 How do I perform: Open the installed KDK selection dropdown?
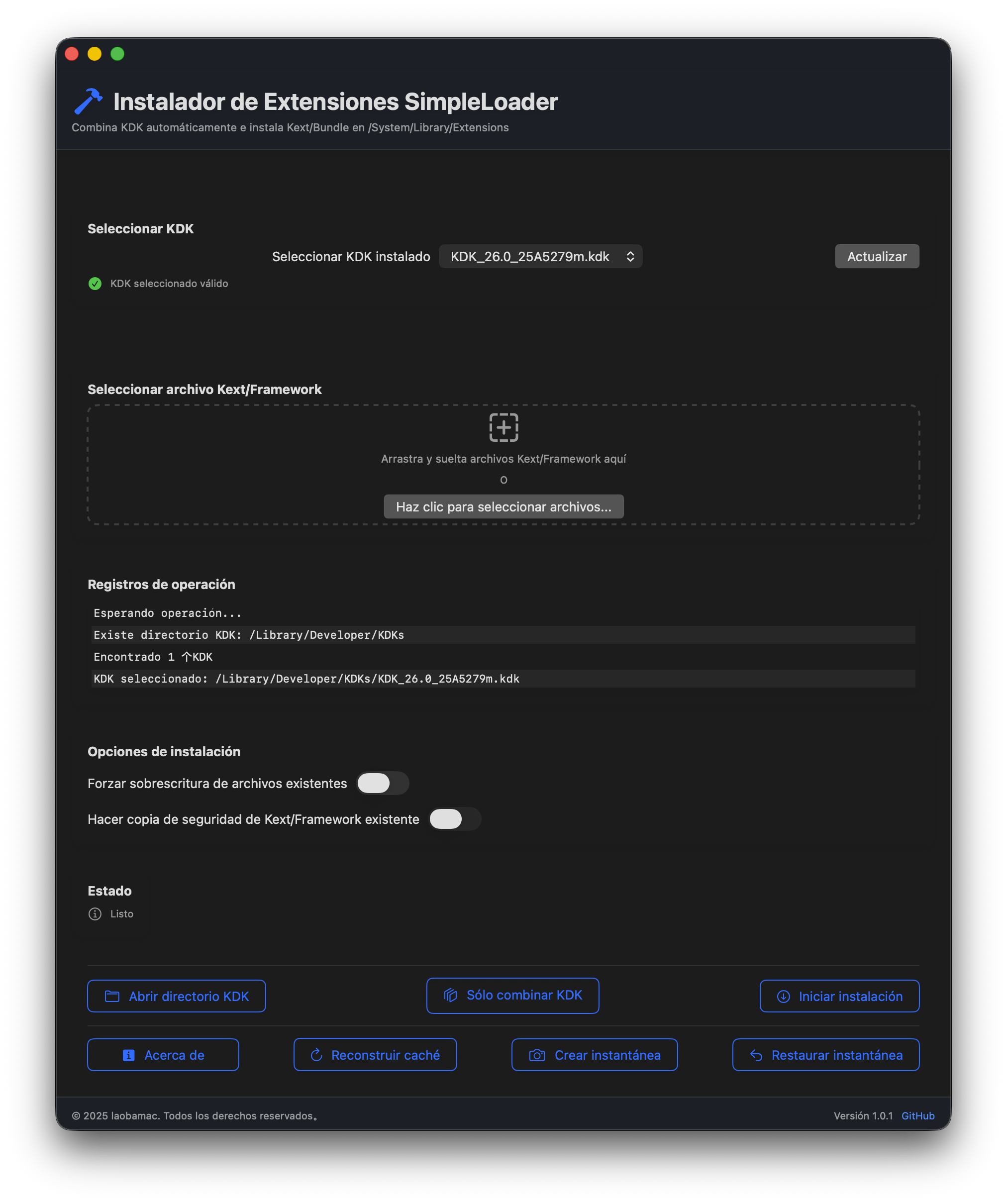[540, 256]
